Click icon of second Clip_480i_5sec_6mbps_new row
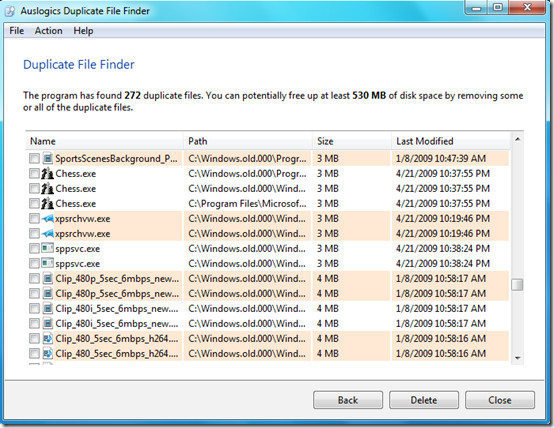 coord(47,323)
